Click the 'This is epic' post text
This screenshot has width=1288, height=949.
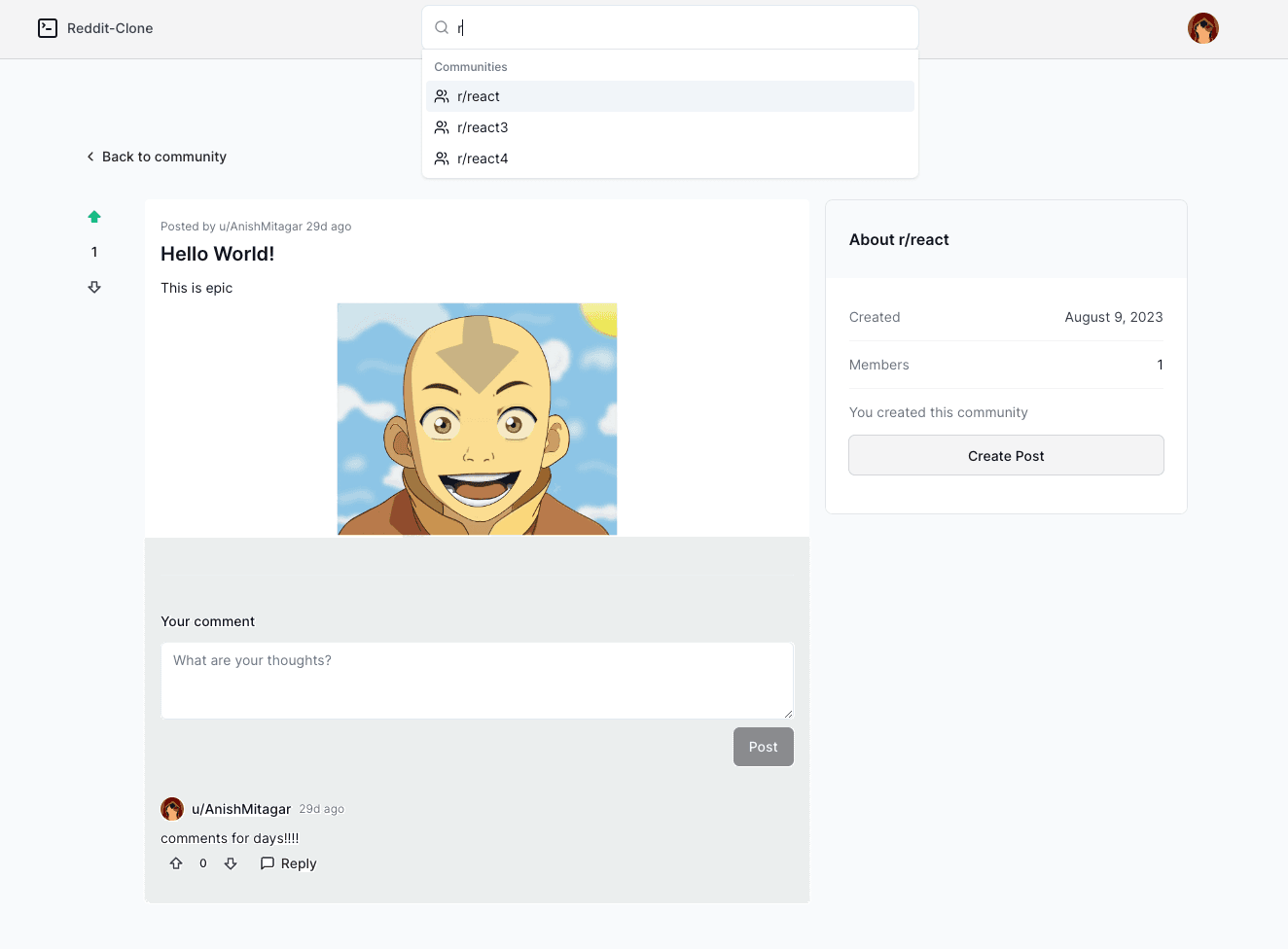(197, 288)
